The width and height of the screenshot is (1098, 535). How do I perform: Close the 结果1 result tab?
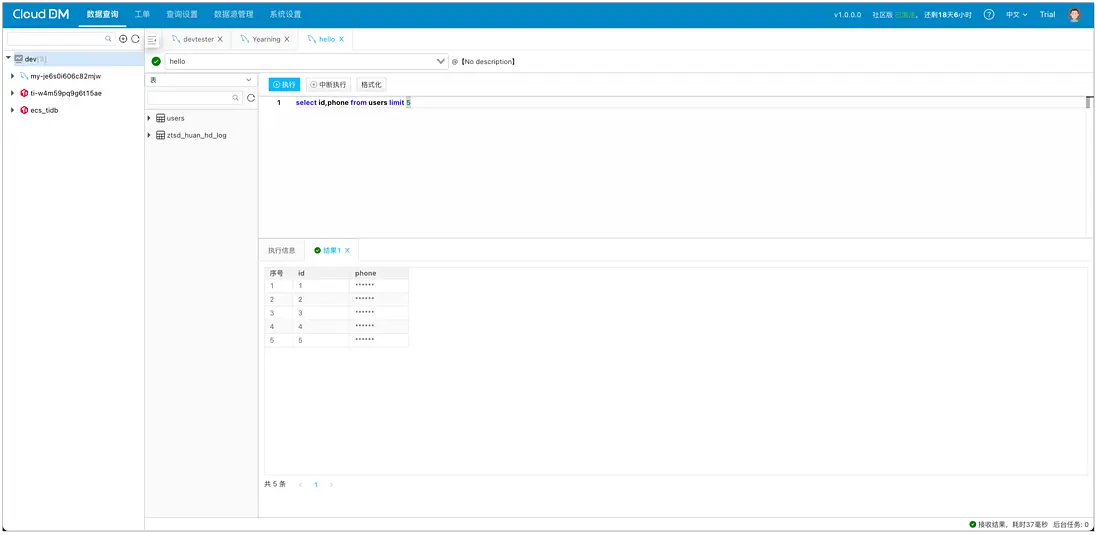pos(347,250)
